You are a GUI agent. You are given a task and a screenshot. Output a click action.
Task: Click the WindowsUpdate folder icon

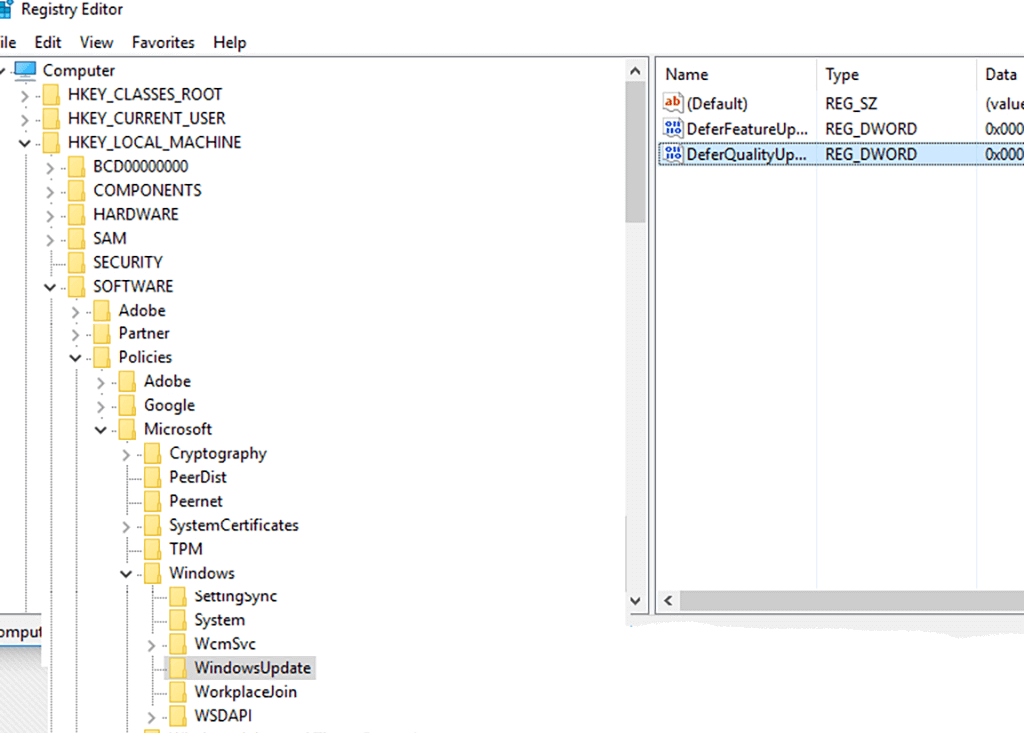click(177, 668)
